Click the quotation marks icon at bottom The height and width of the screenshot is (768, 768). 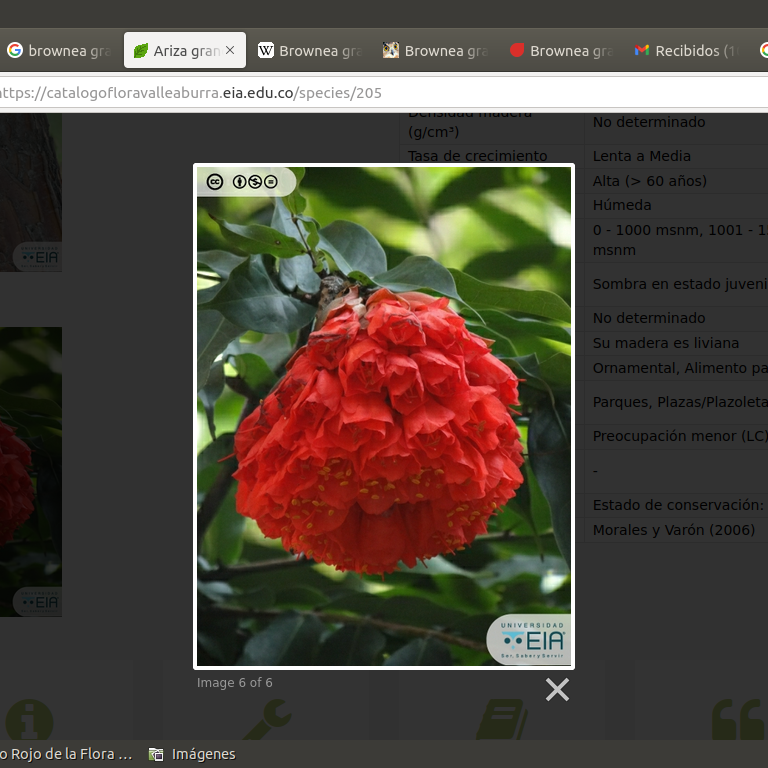(738, 720)
